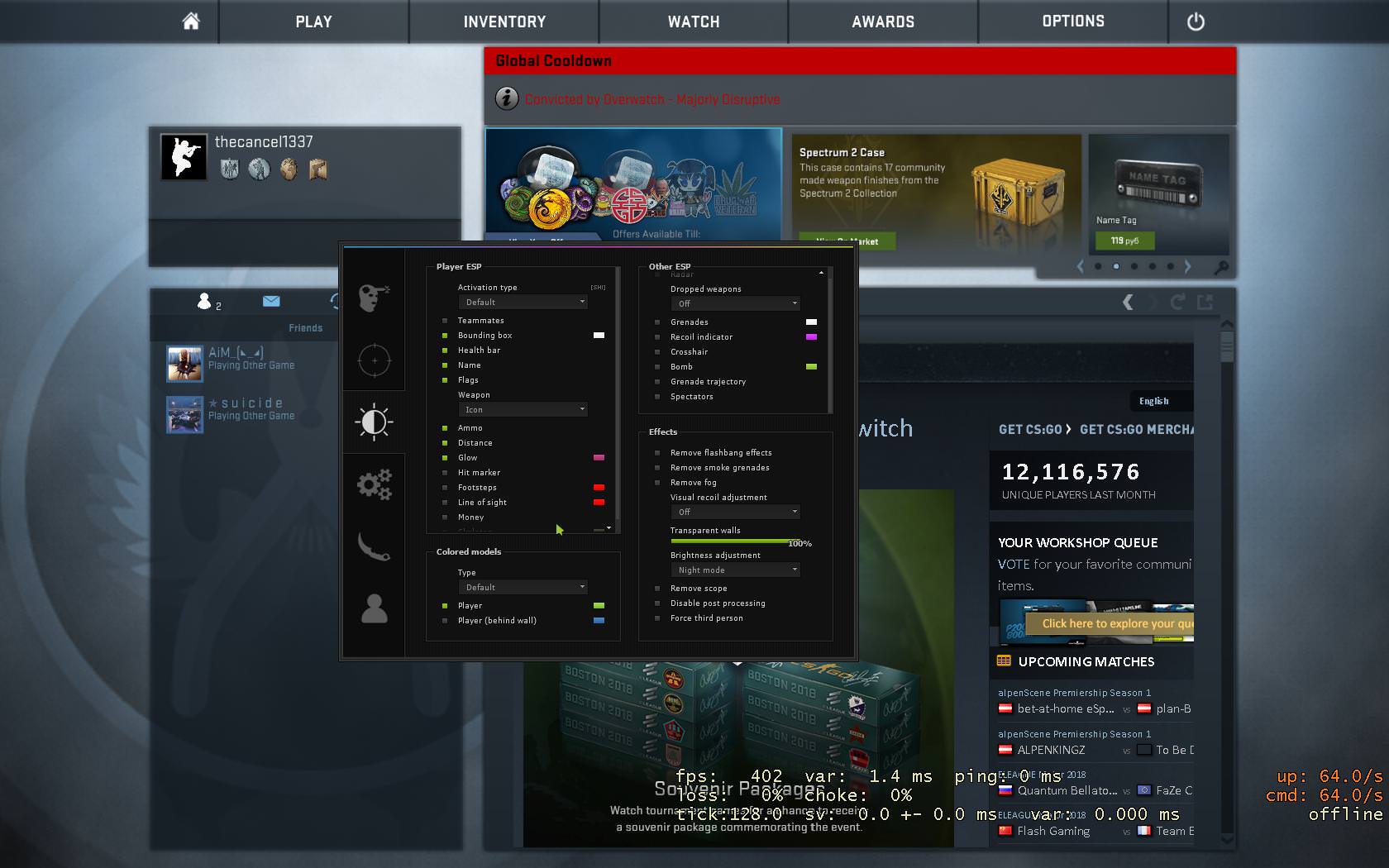This screenshot has width=1389, height=868.
Task: Open the AWARDS menu
Action: [883, 21]
